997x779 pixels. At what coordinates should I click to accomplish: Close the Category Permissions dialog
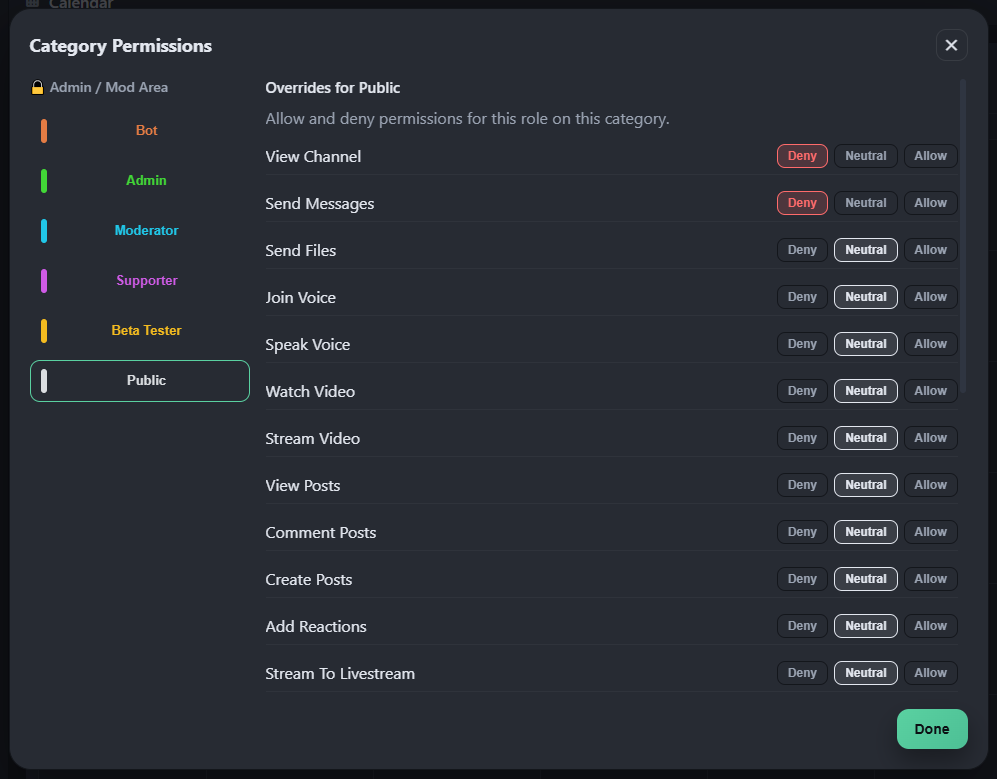tap(951, 45)
